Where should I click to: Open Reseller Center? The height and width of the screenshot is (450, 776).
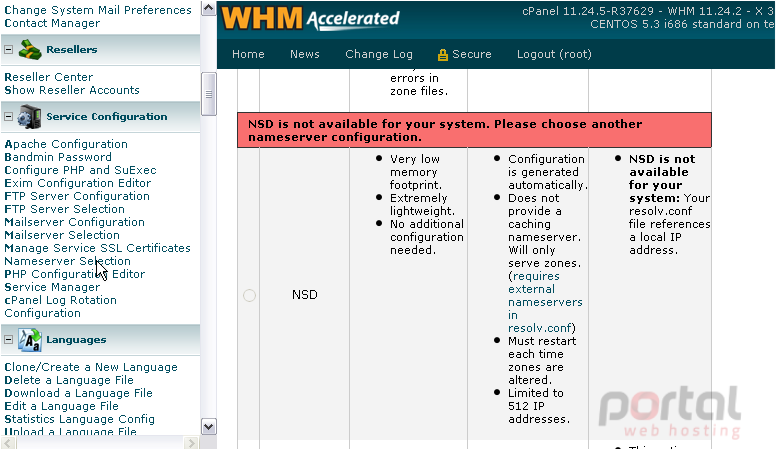[x=48, y=77]
